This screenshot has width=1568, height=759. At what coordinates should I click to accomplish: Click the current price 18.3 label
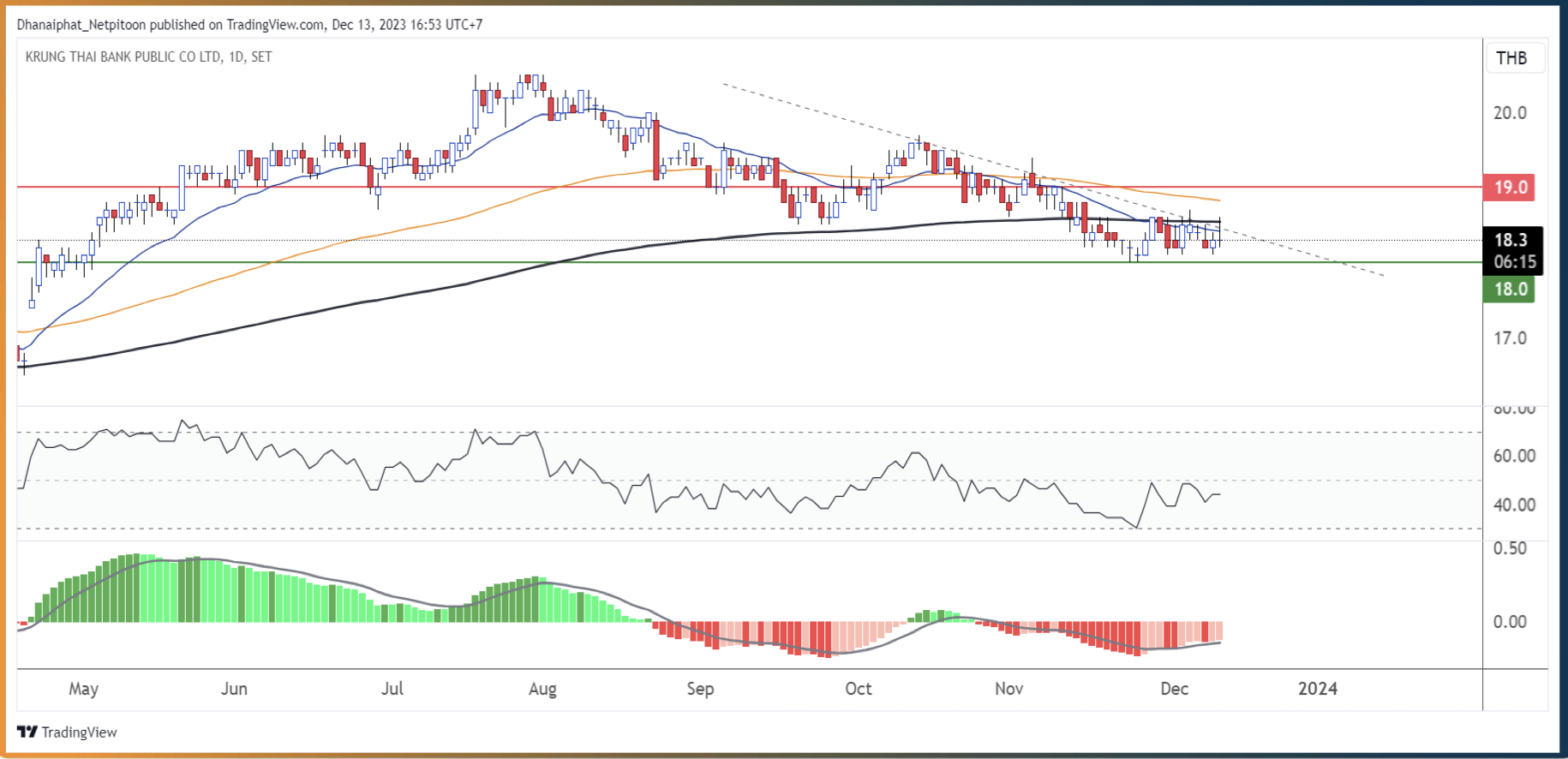click(x=1511, y=240)
